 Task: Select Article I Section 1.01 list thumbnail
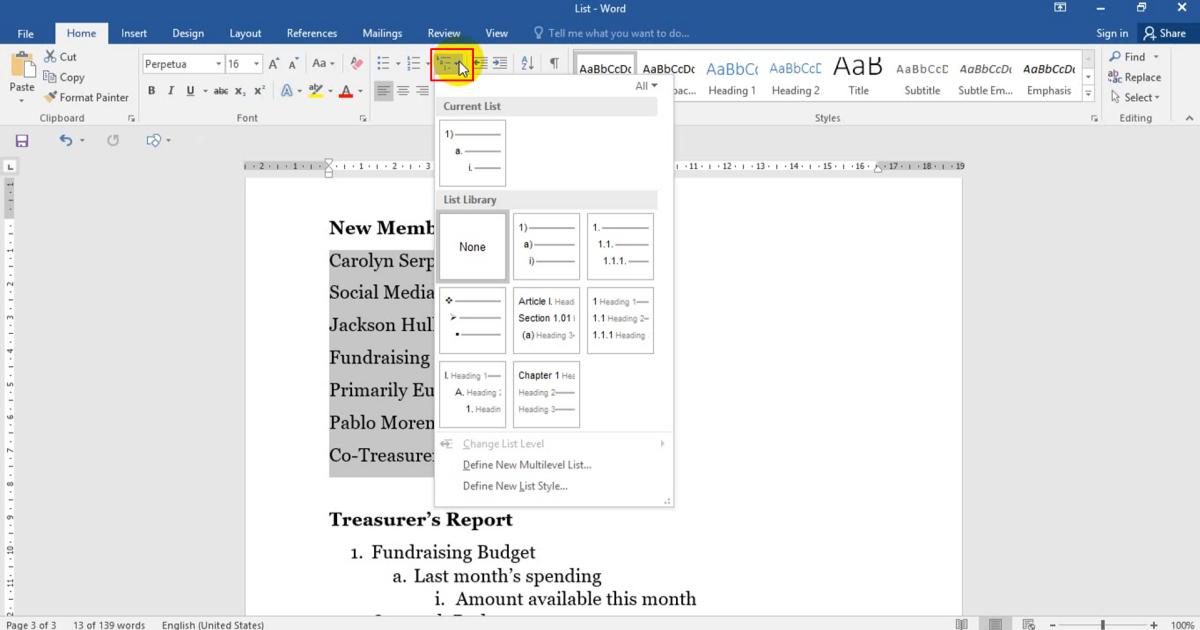point(546,320)
